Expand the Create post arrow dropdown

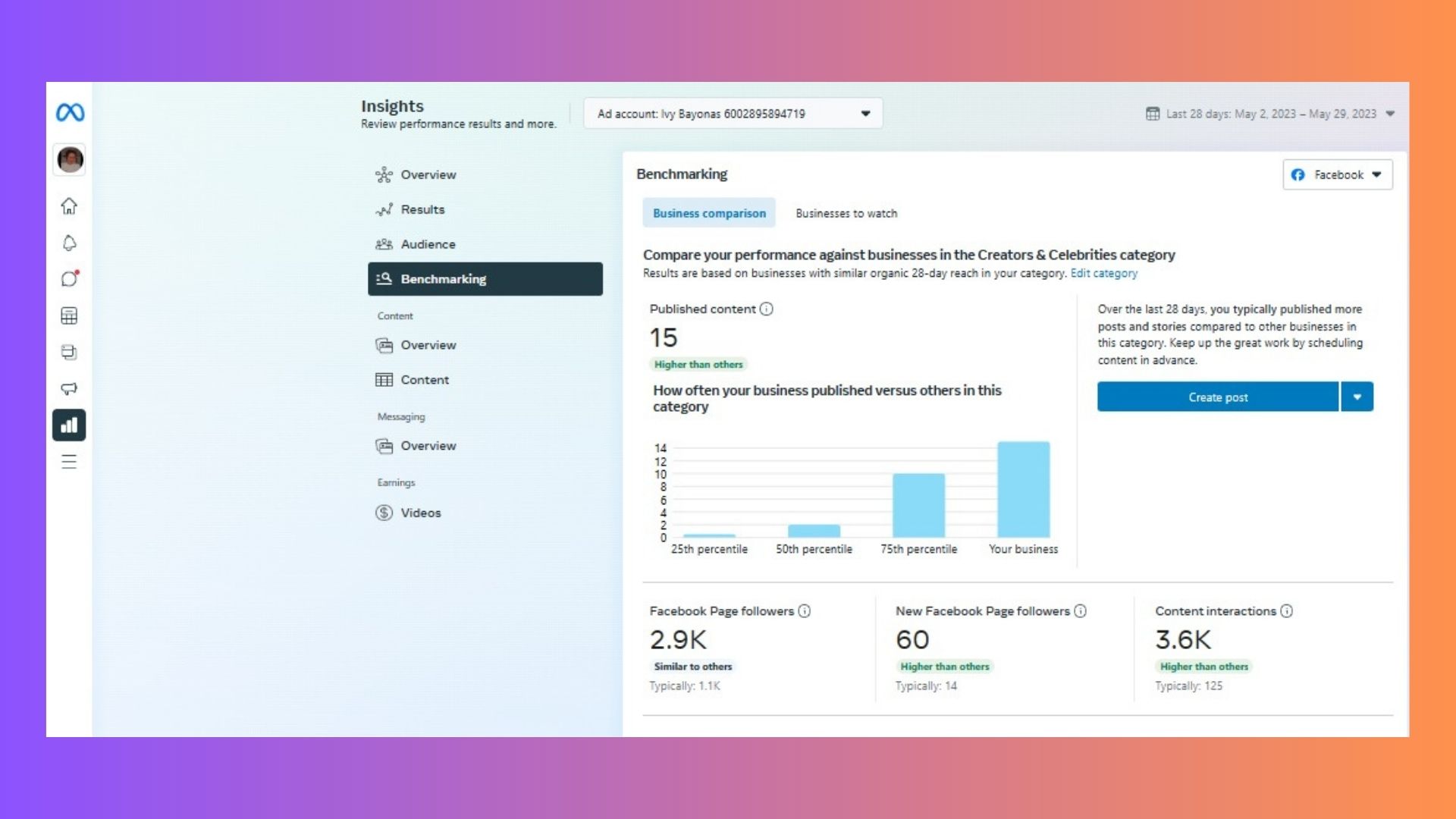(1357, 397)
